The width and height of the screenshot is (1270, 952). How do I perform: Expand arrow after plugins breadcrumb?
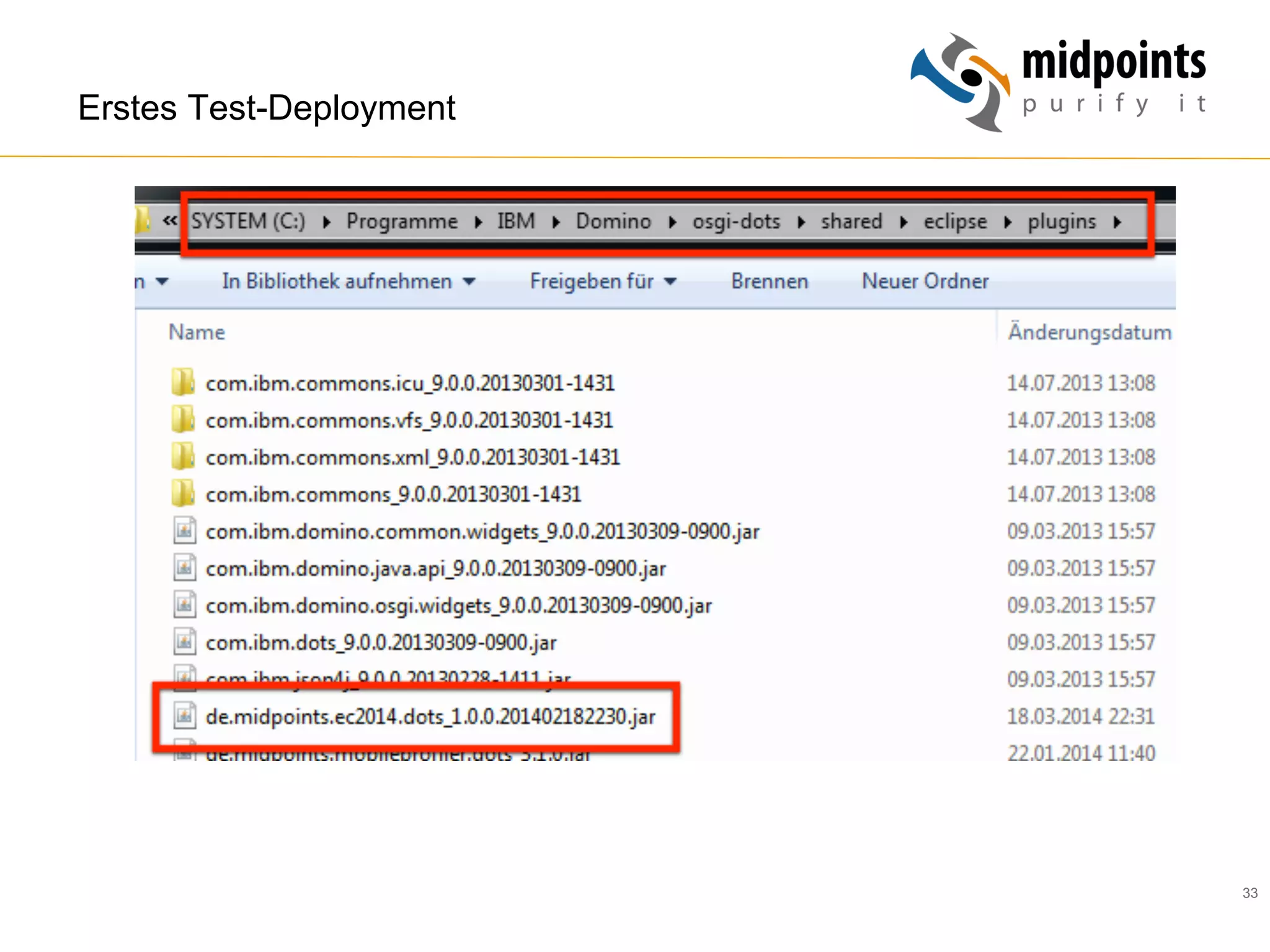point(1117,222)
